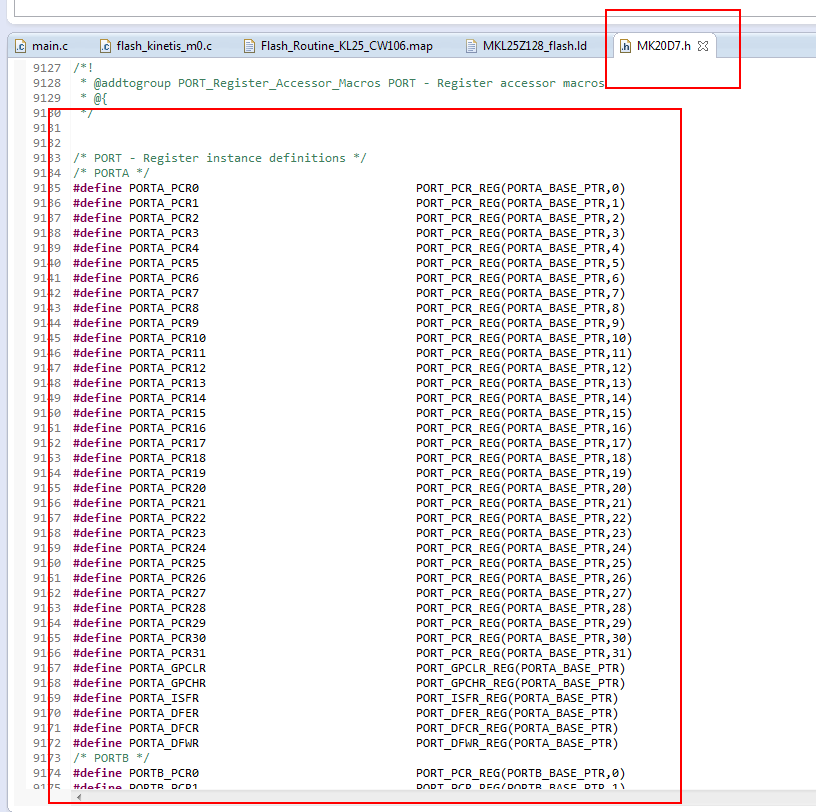Click on PORTA_DFCR define

164,728
